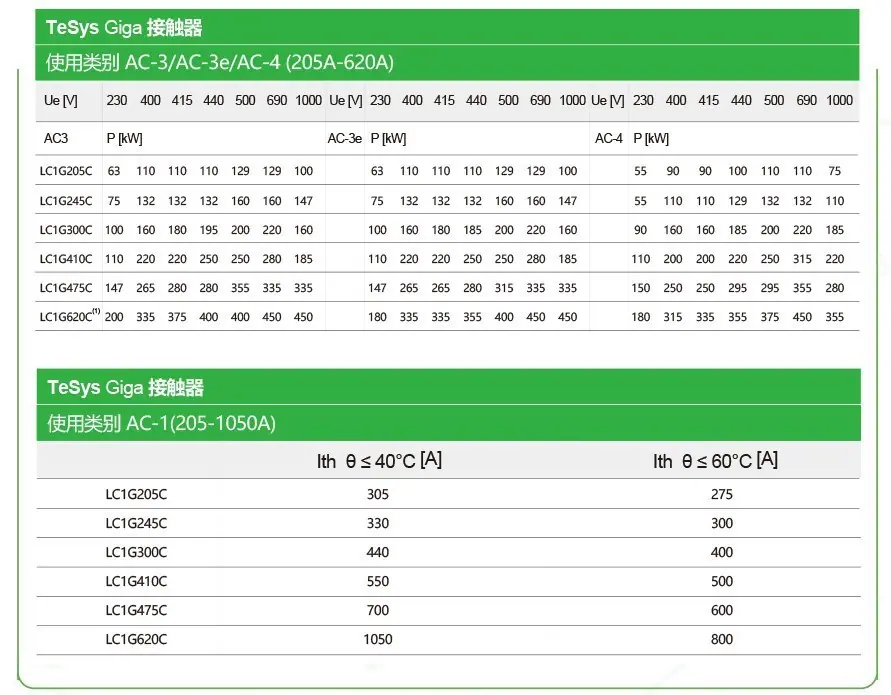Click the Ith θ ≤ 60°C [A] column header
The image size is (891, 695).
[714, 461]
